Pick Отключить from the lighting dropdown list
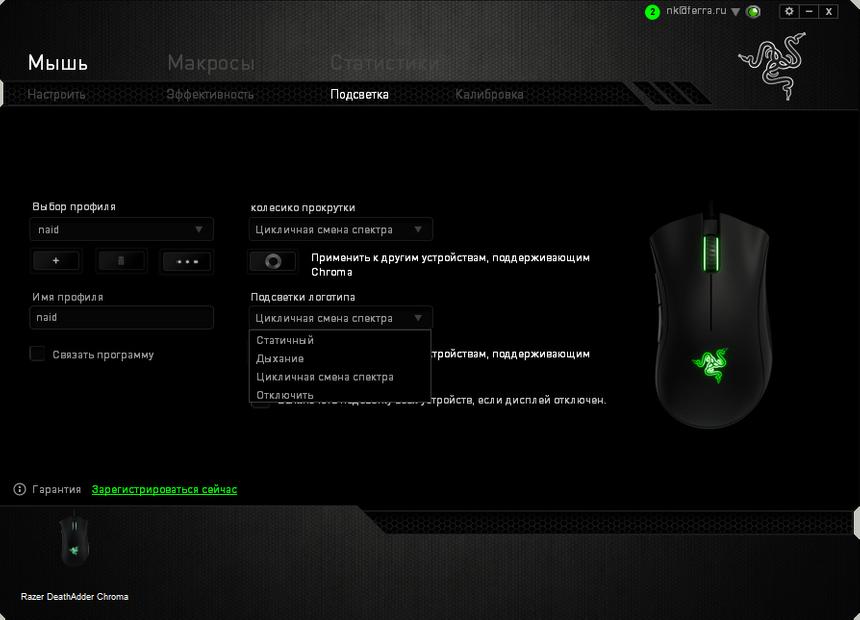Image resolution: width=860 pixels, height=620 pixels. pos(285,395)
